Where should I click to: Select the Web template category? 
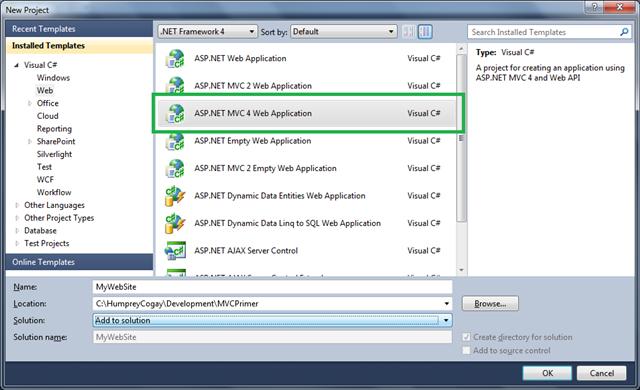click(45, 91)
